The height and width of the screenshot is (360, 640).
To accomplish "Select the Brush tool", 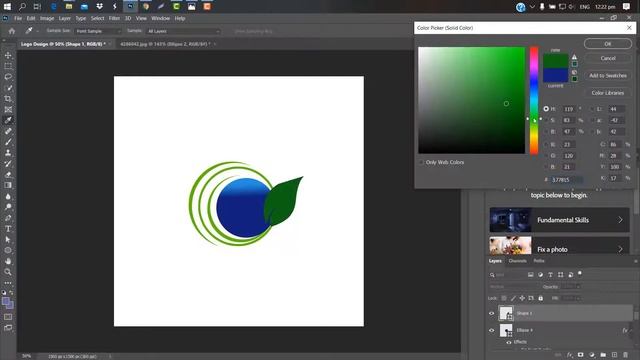I will (8, 142).
